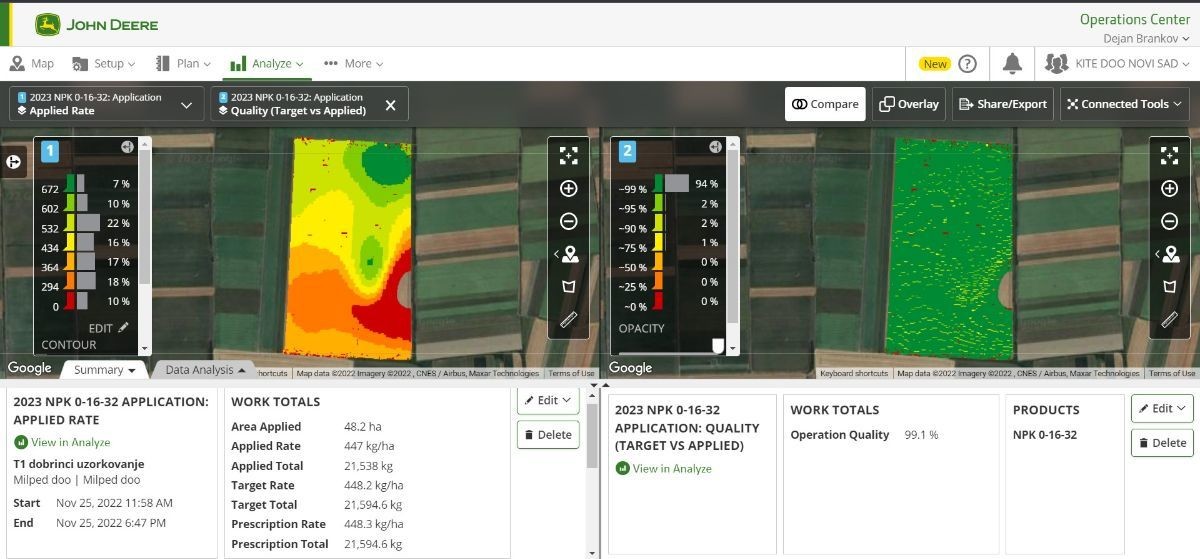This screenshot has height=559, width=1200.
Task: Switch to the Data Analysis tab
Action: click(x=203, y=370)
